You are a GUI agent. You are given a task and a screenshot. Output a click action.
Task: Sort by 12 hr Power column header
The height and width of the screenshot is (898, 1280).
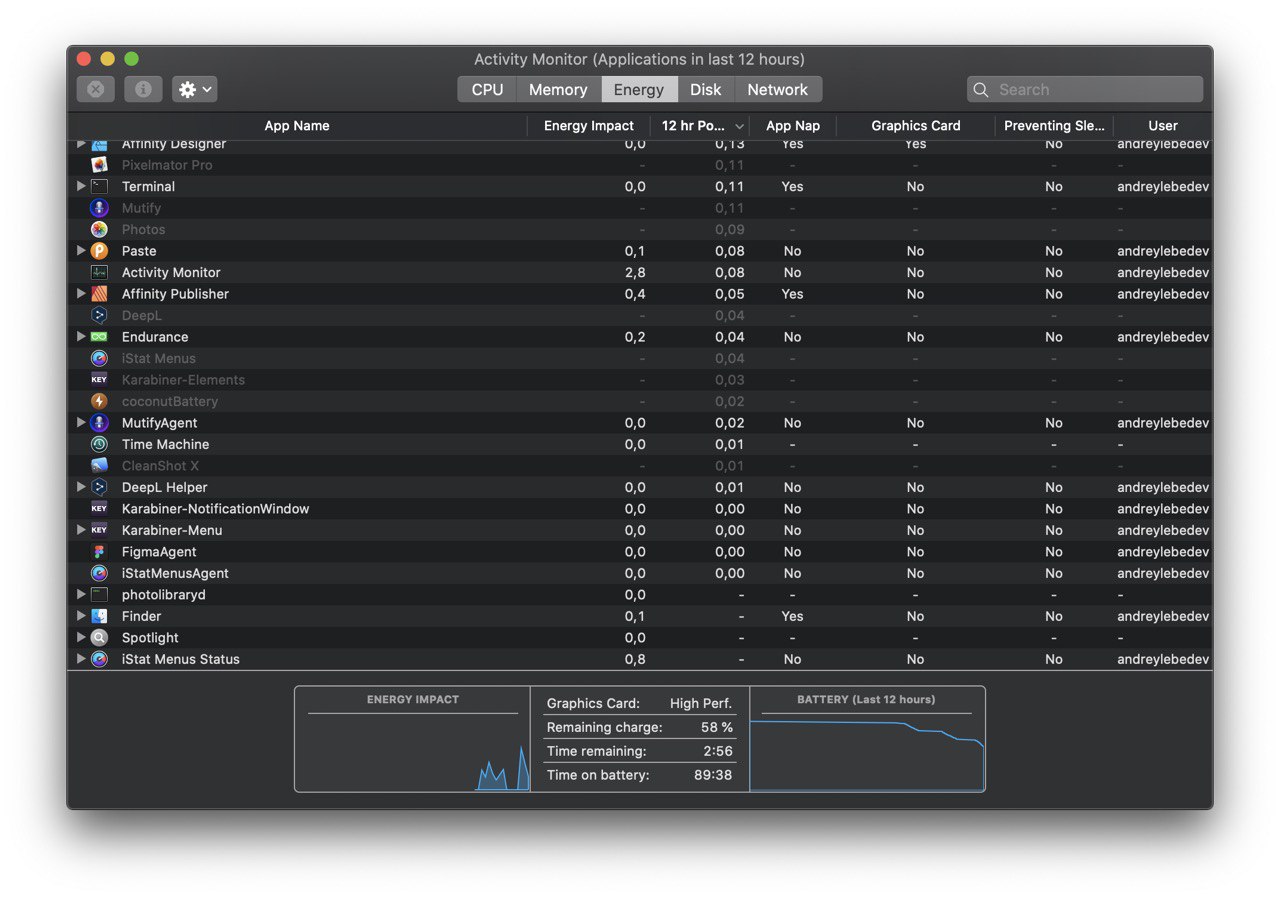tap(700, 126)
